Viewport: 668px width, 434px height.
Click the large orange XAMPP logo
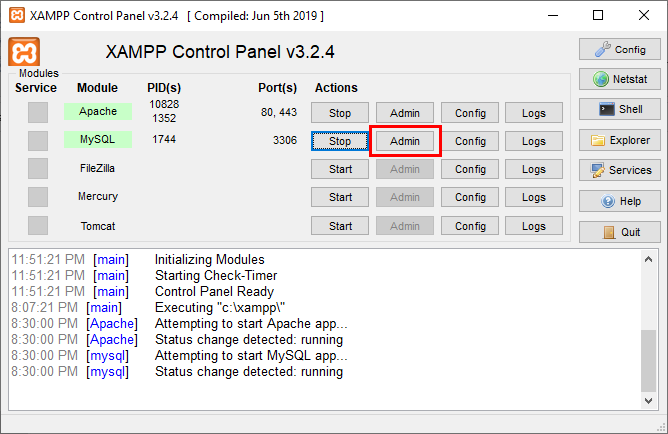tap(24, 52)
